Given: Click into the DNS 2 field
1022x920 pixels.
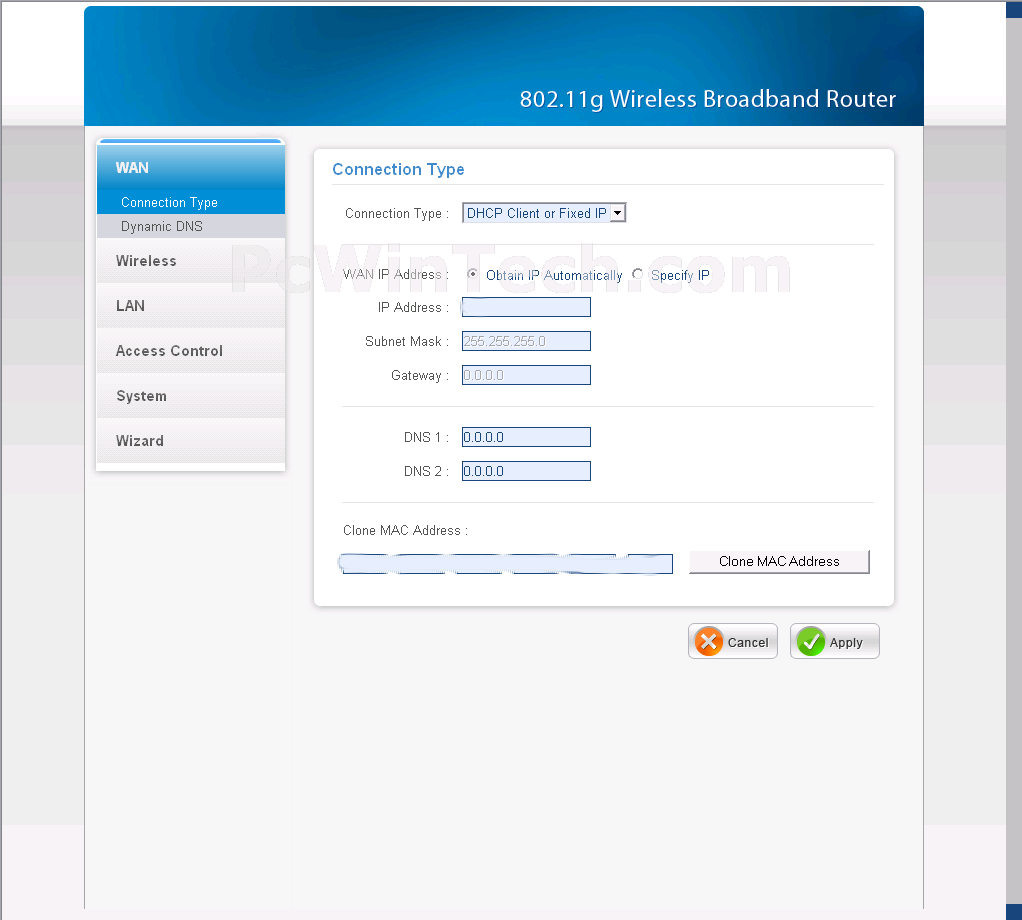Looking at the screenshot, I should (x=526, y=471).
